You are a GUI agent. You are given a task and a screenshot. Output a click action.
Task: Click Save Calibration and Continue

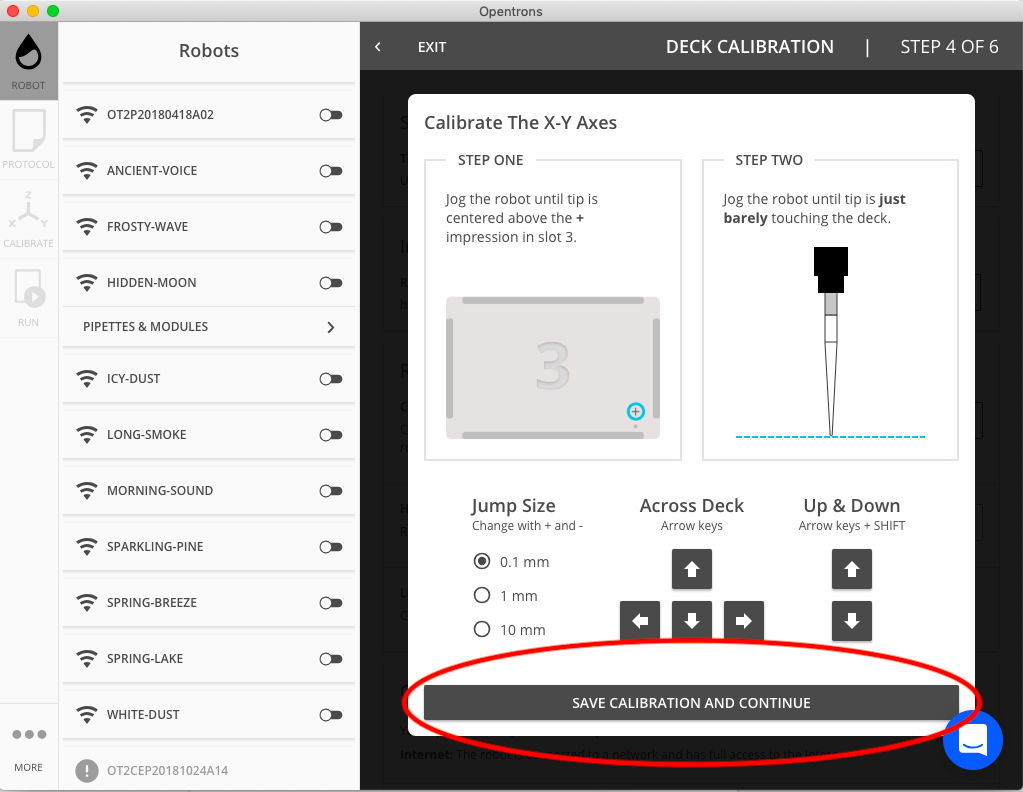coord(691,703)
